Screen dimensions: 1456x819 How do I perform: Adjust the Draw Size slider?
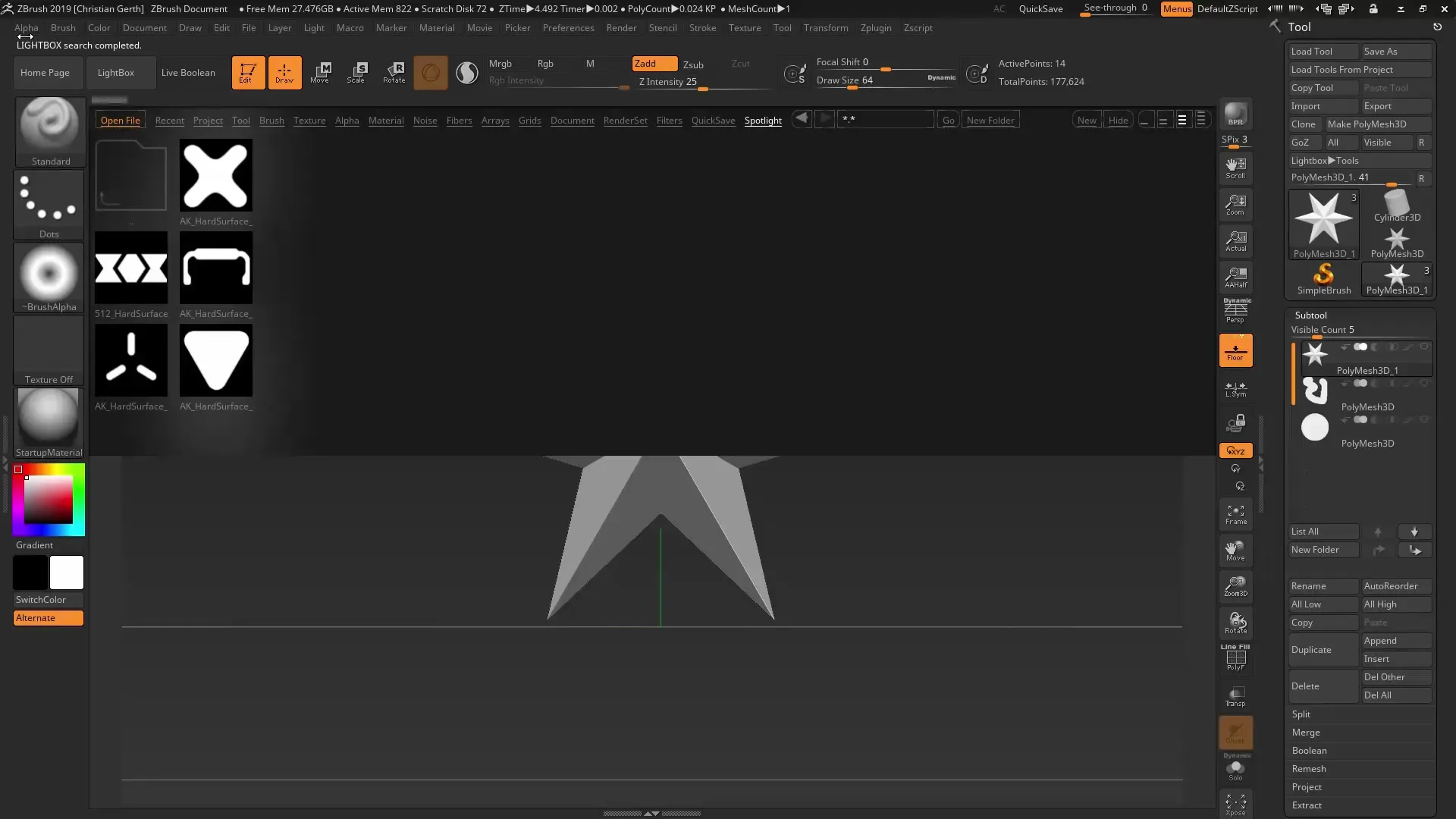(x=886, y=80)
